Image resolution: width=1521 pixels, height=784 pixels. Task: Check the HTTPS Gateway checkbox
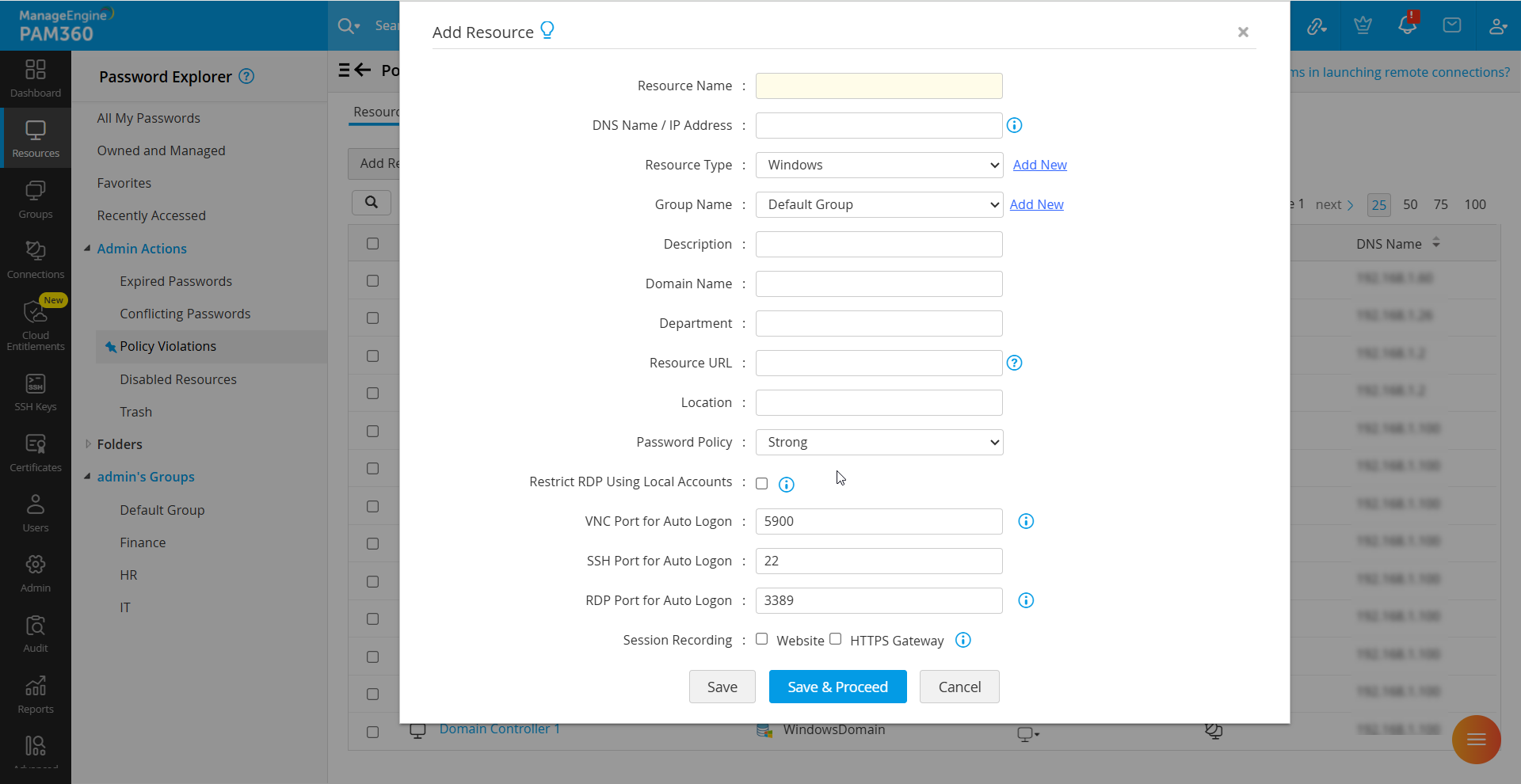pos(836,639)
